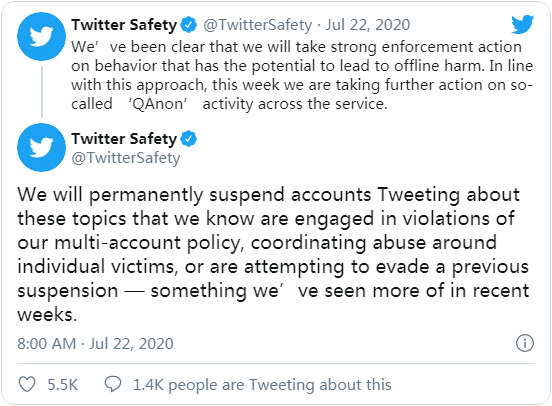Image resolution: width=552 pixels, height=406 pixels.
Task: Open the top Twitter Safety profile avatar
Action: 42,36
